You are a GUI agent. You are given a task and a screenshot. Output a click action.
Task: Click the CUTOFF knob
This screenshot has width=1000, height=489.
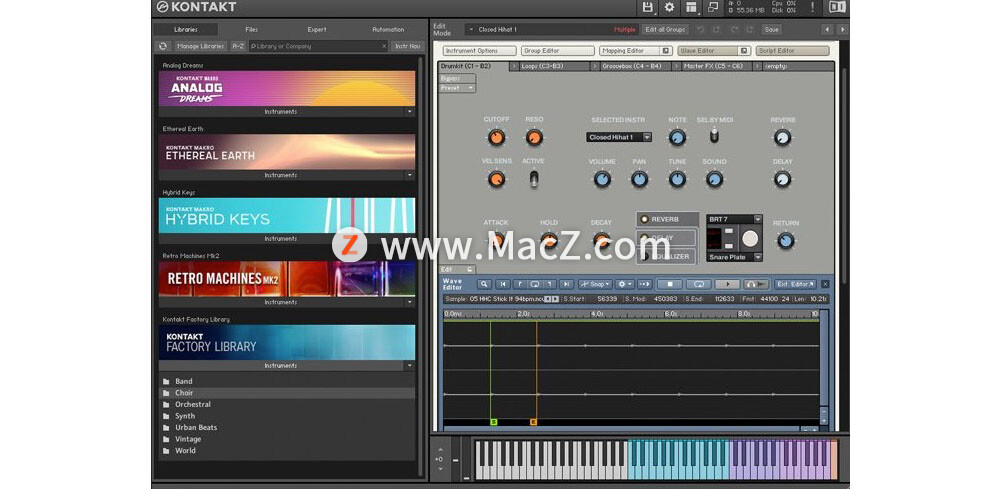pos(496,137)
